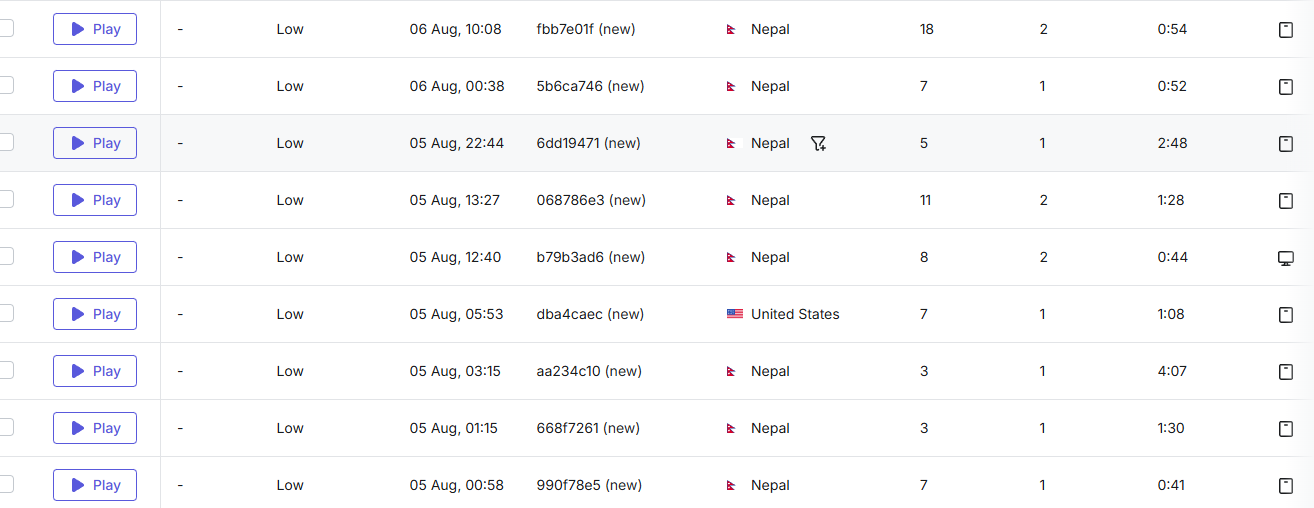Click the United States flag icon

735,314
